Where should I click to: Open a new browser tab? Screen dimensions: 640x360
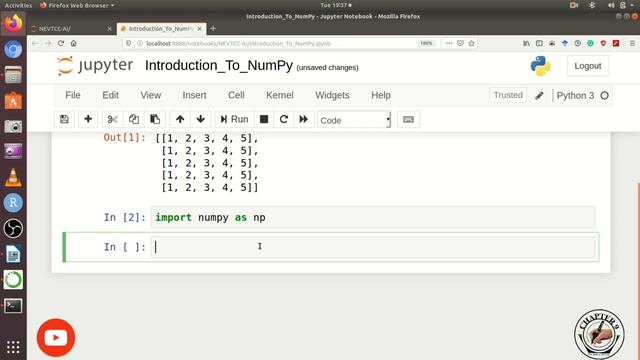213,29
